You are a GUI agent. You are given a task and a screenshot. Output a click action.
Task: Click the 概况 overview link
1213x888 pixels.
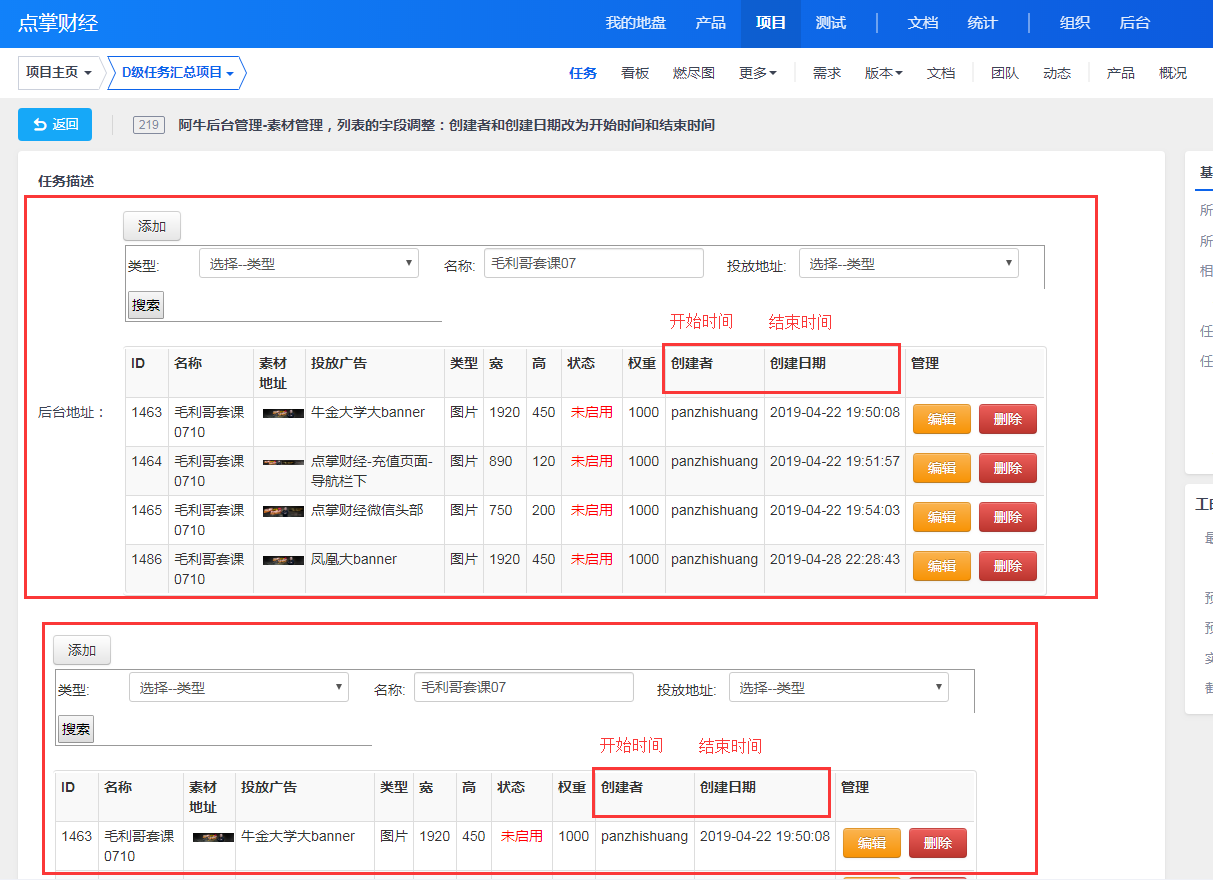coord(1172,73)
